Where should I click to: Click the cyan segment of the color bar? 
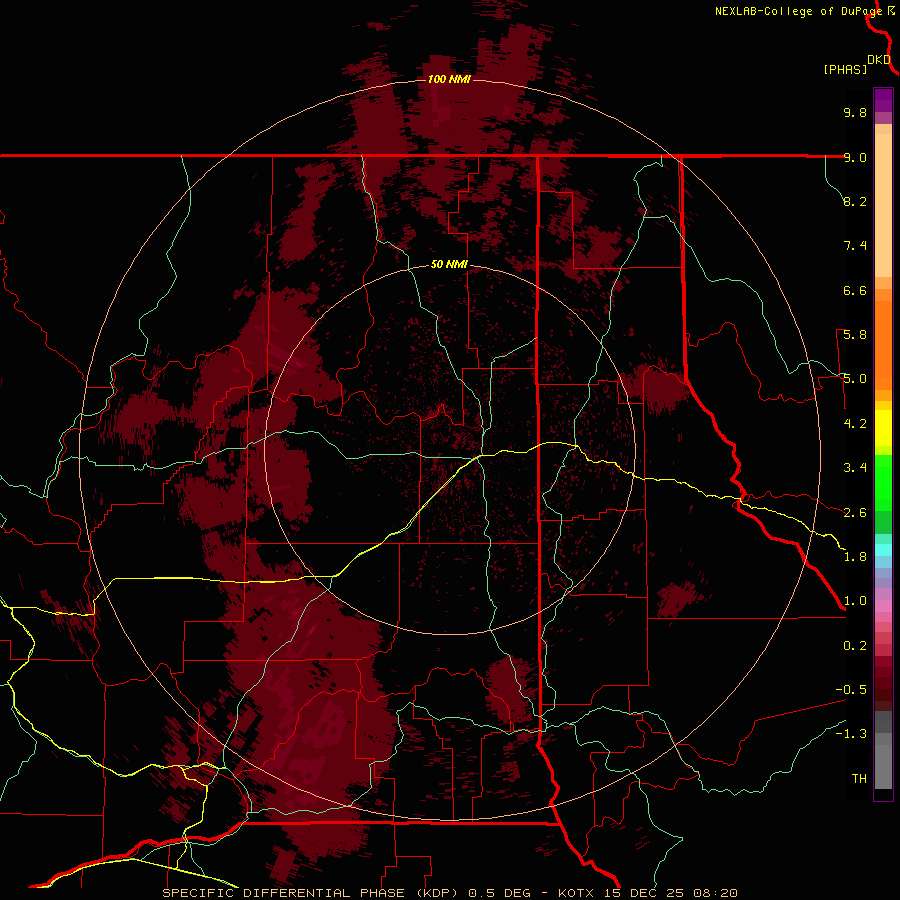click(x=883, y=550)
